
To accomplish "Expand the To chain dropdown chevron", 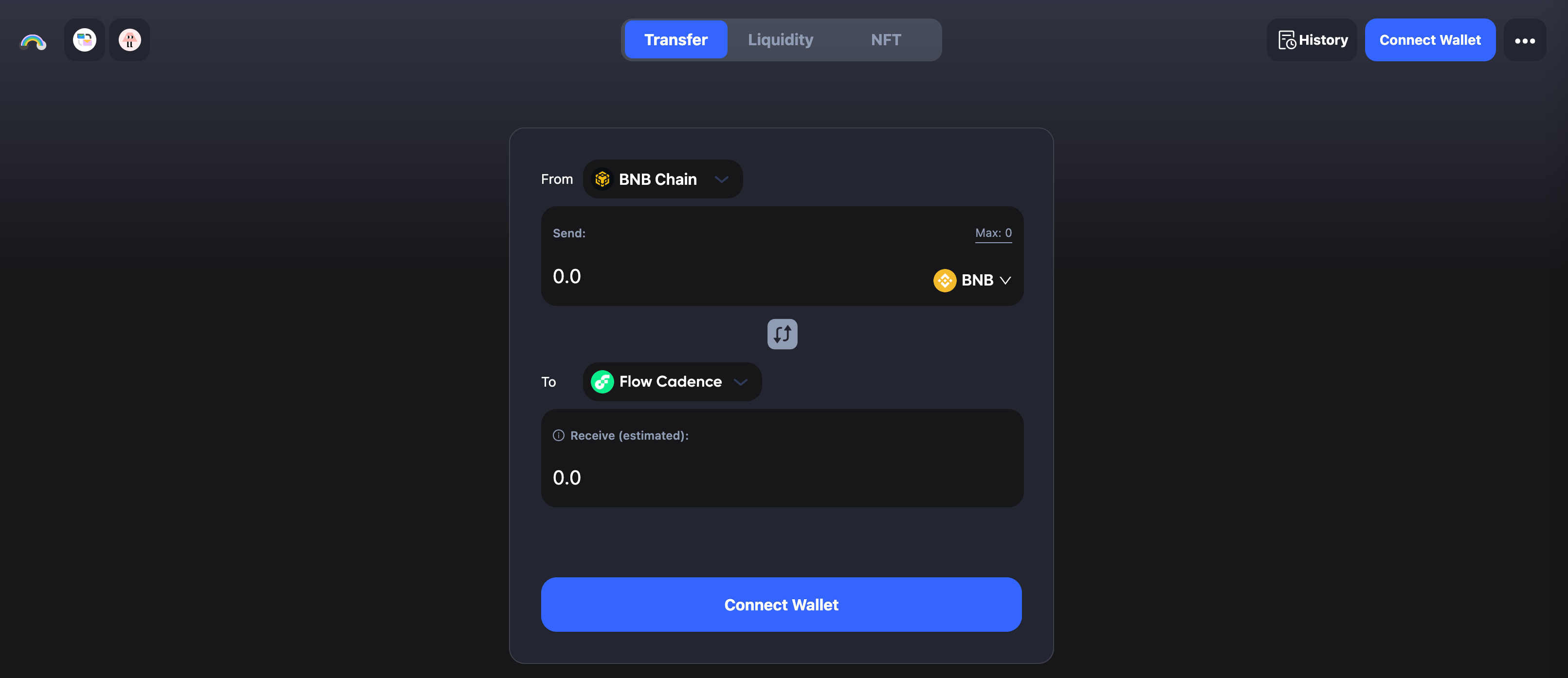I will 740,382.
